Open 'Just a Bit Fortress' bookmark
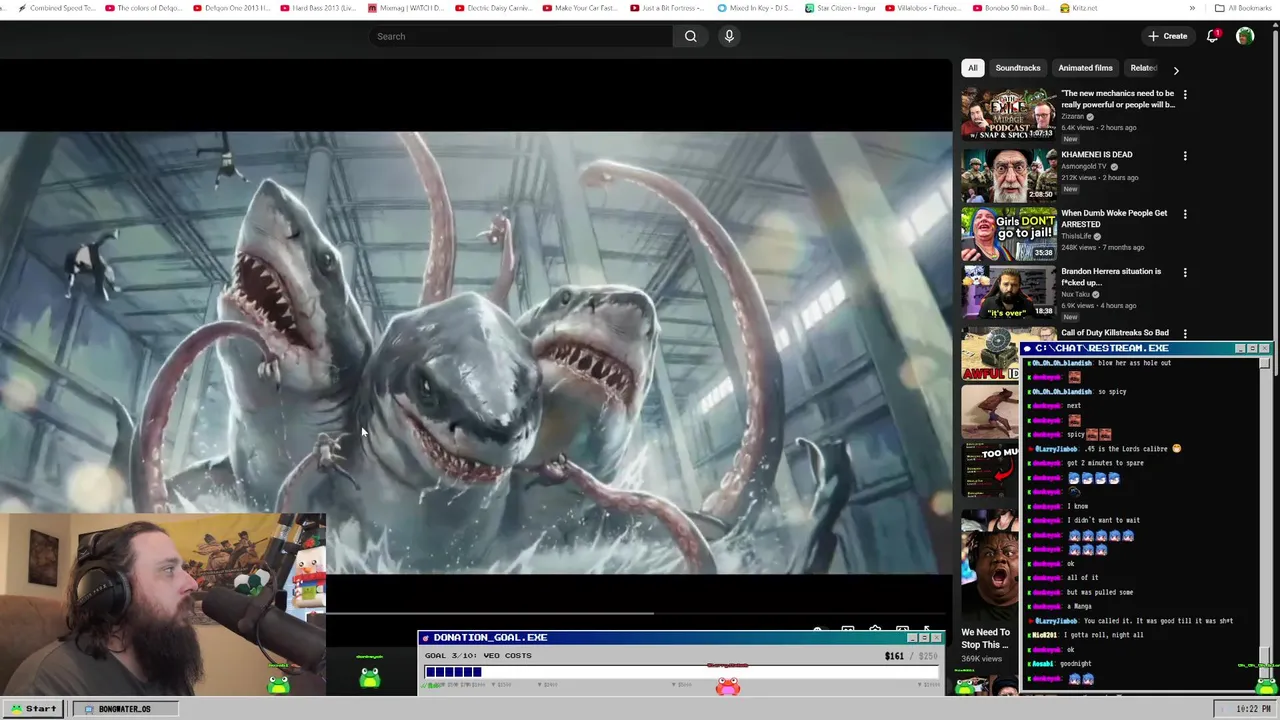Viewport: 1280px width, 720px height. click(668, 8)
